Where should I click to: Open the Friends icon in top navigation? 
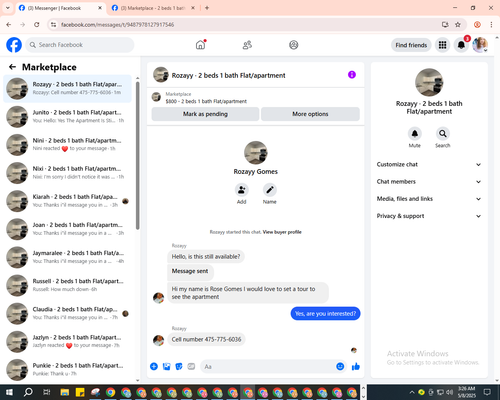(x=247, y=45)
